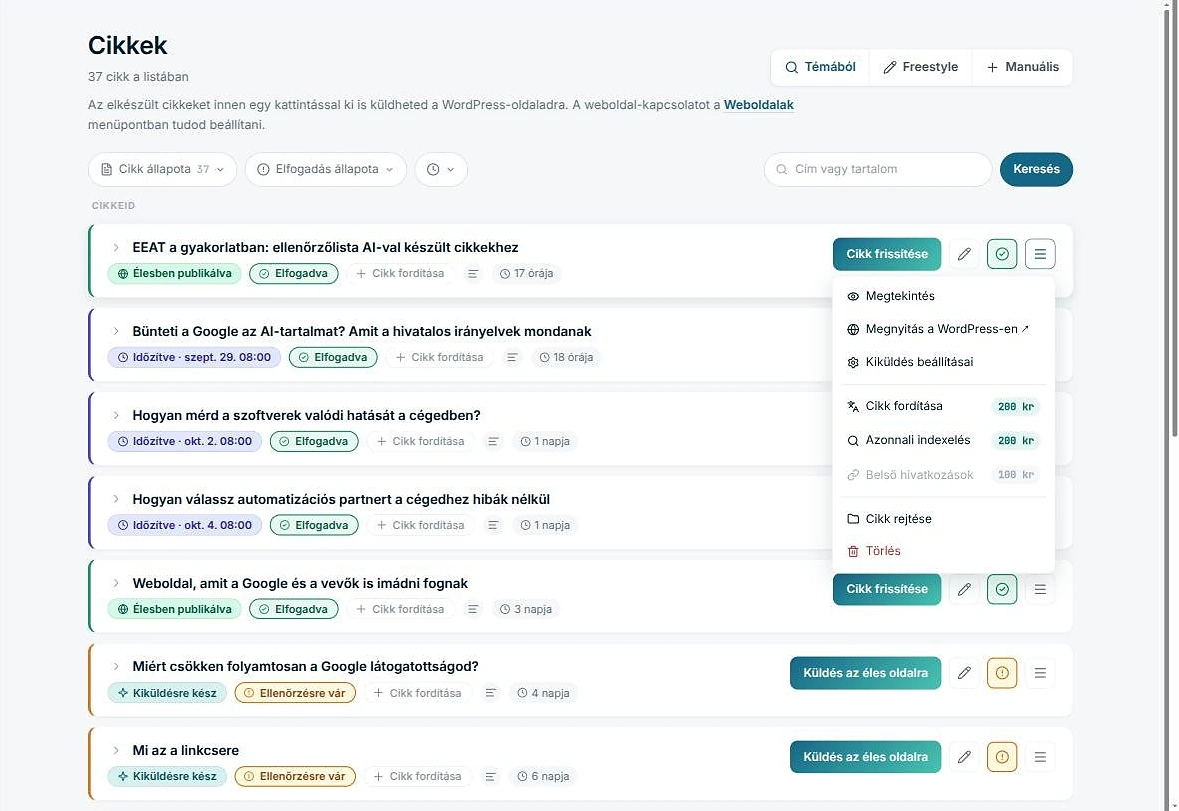Viewport: 1179px width, 811px height.
Task: Toggle pending approval icon for Mi az a linkcsere
Action: [1002, 757]
